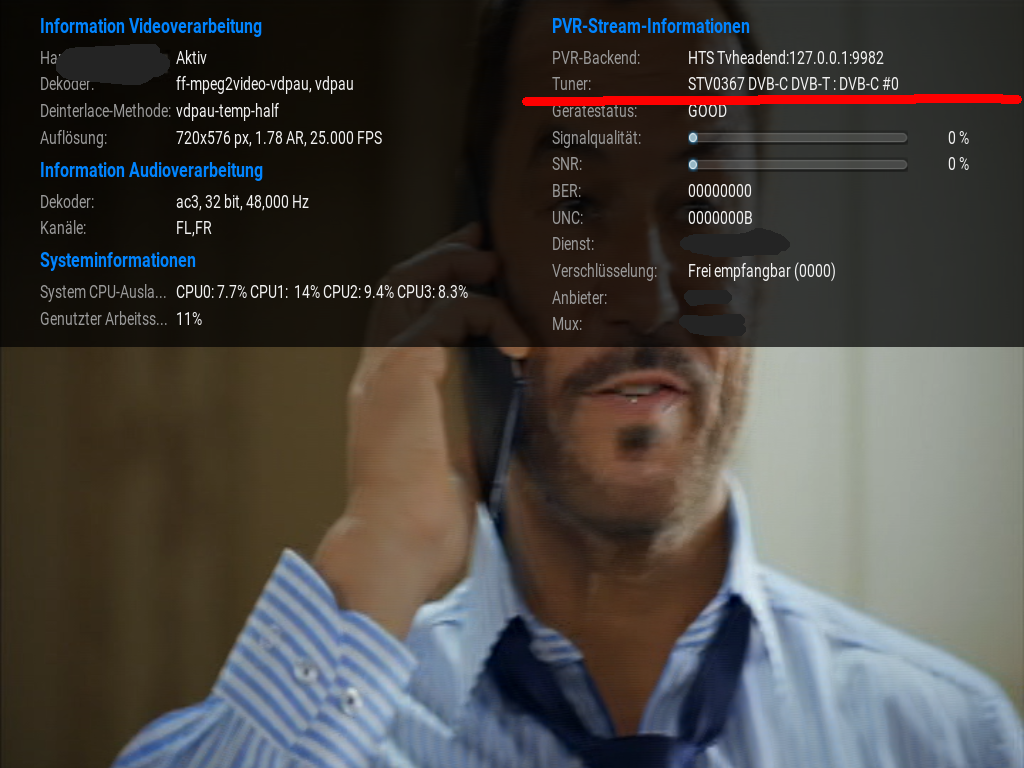Image resolution: width=1024 pixels, height=768 pixels.
Task: Select the 'HTS Tvheadend:127.0.0.1:9982' backend value
Action: click(x=786, y=58)
